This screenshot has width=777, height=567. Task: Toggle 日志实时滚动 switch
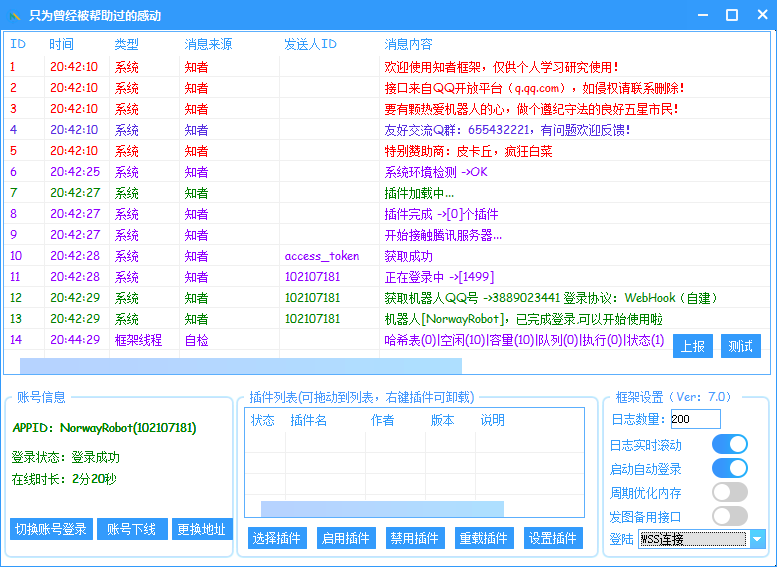click(729, 445)
